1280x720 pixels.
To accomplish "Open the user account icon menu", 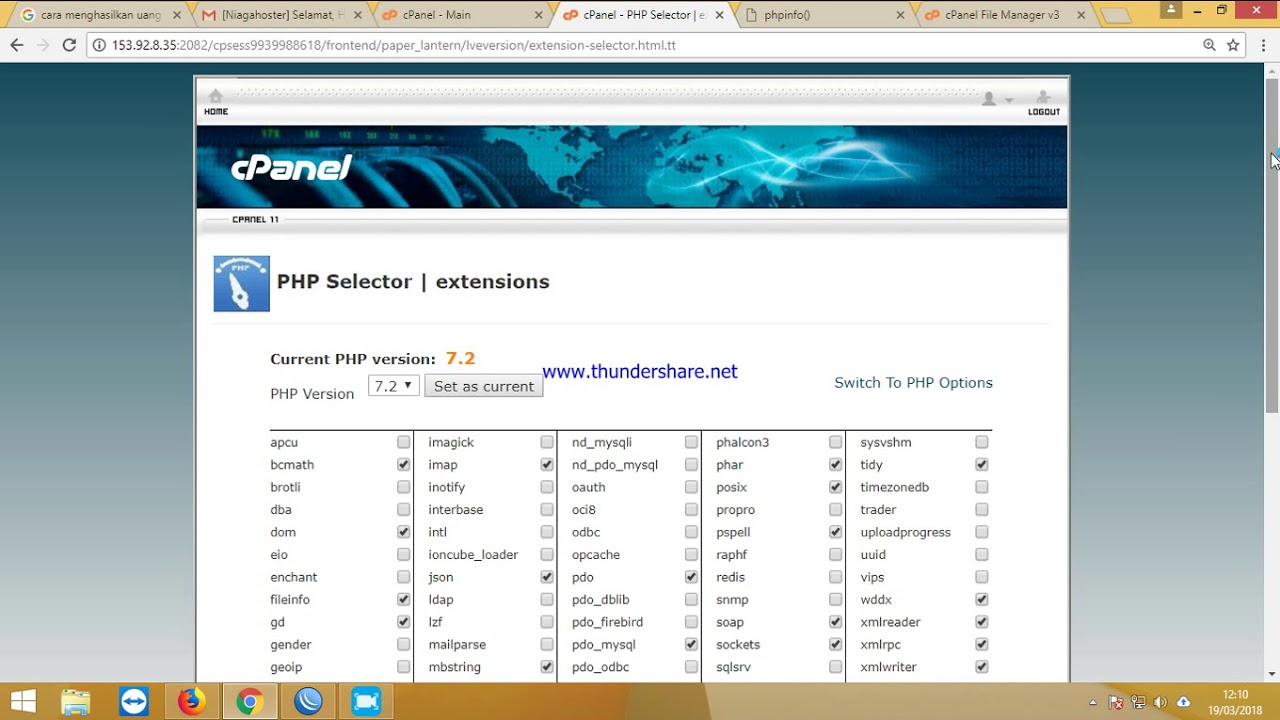I will 996,99.
